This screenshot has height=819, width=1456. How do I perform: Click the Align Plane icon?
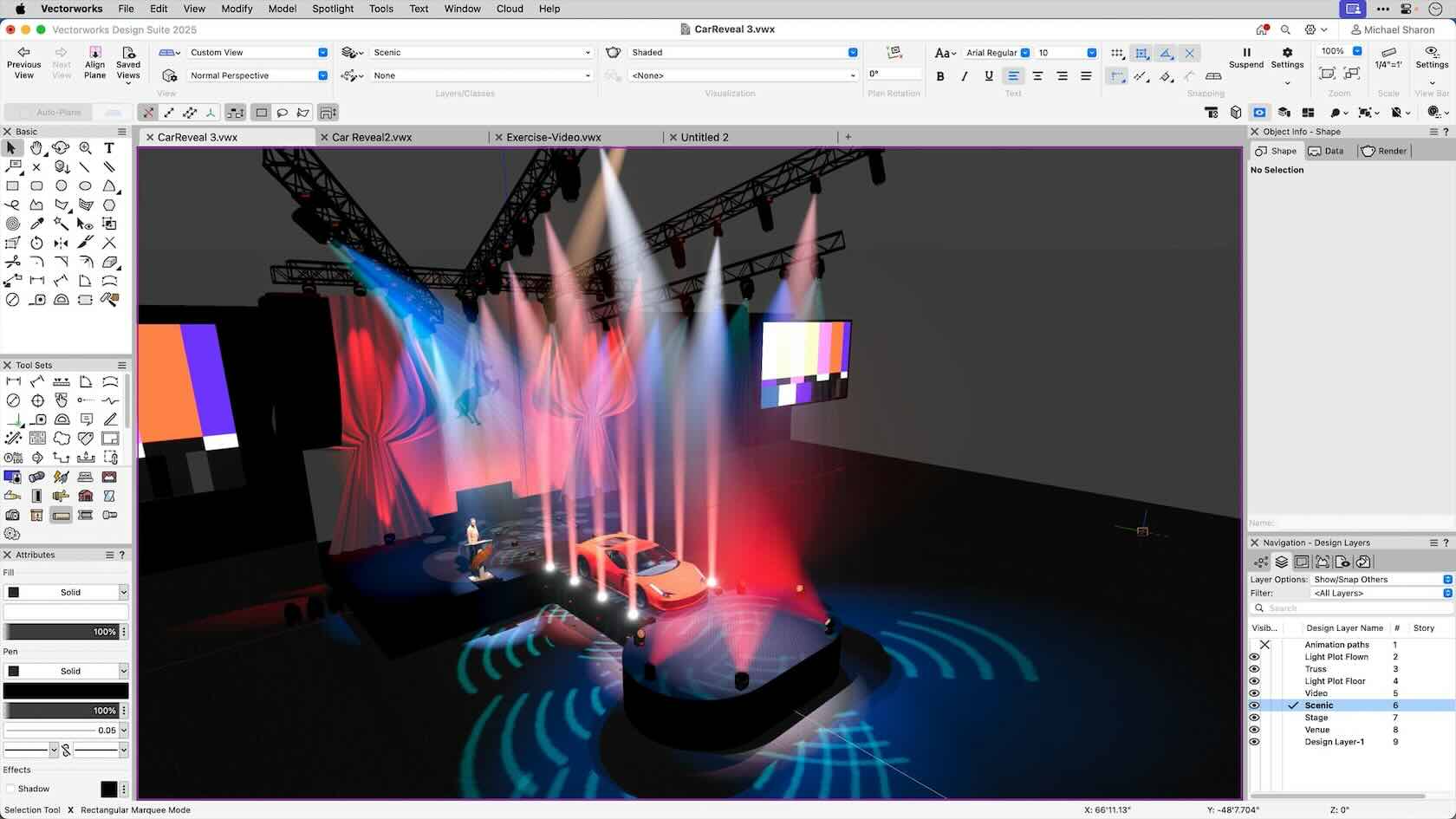click(94, 61)
